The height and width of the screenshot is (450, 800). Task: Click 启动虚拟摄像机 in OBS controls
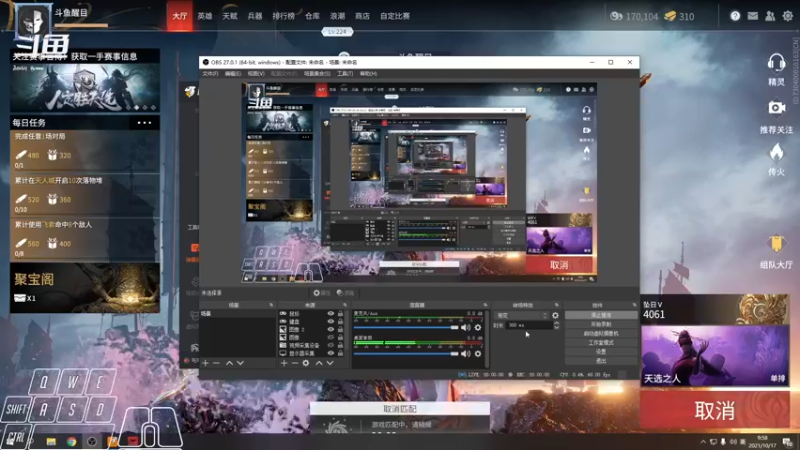(601, 334)
